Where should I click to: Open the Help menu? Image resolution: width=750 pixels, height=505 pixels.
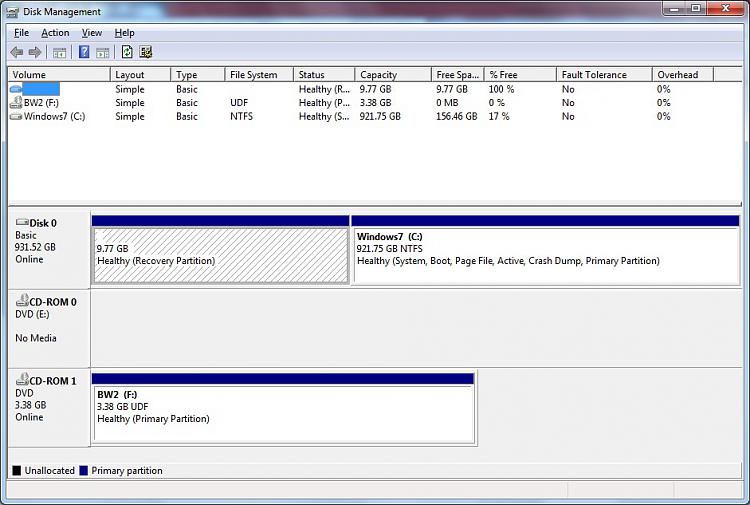(124, 33)
